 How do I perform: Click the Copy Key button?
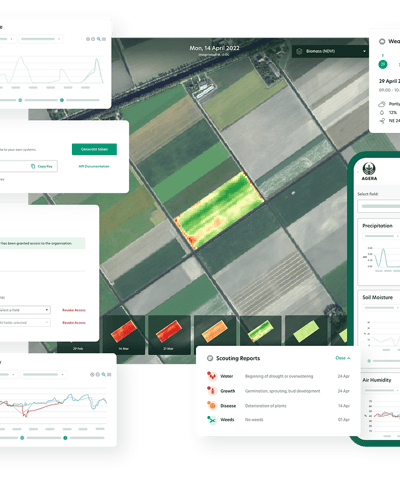[42, 166]
